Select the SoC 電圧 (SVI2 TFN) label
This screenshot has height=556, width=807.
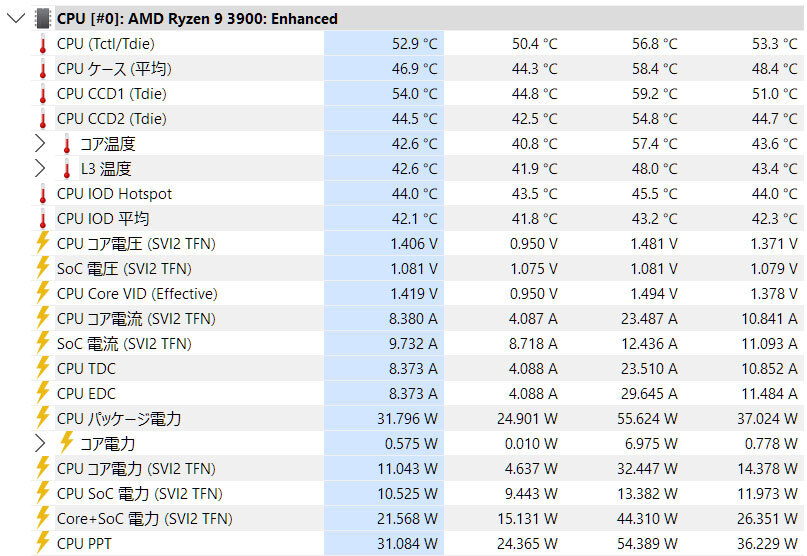(x=124, y=268)
